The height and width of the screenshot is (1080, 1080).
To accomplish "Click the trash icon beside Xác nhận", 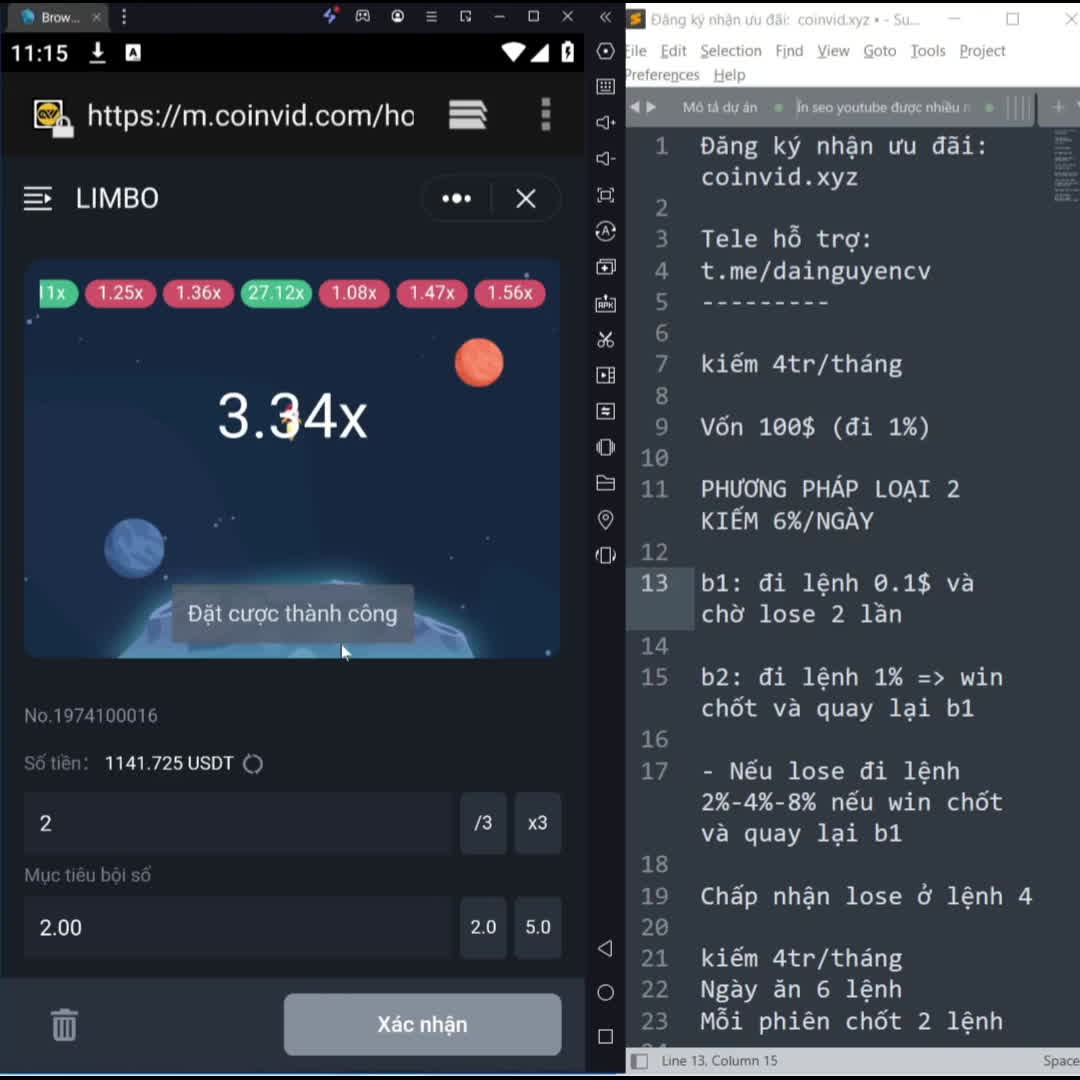I will click(x=64, y=1024).
